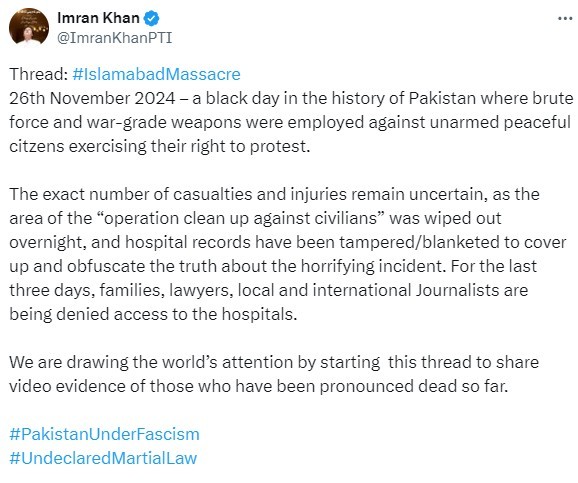Follow the #PakistanUnderFascism hashtag link
The width and height of the screenshot is (578, 483).
(104, 434)
